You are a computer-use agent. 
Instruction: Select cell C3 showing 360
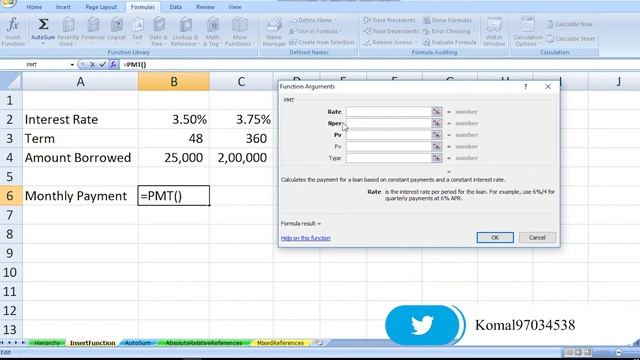(x=241, y=138)
